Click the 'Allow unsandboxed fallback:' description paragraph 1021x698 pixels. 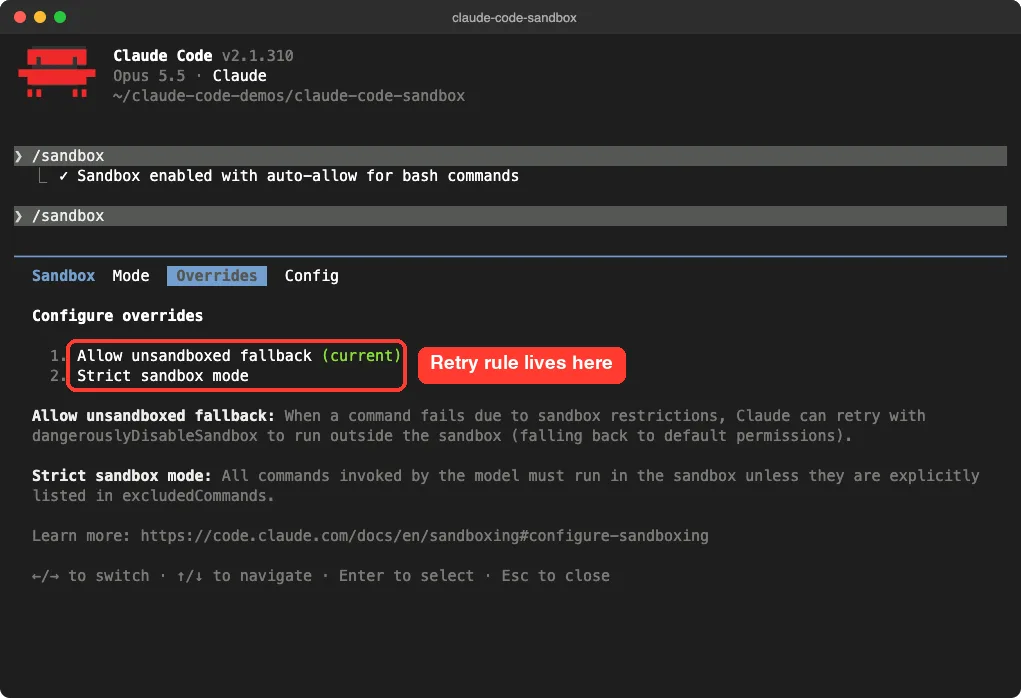[x=479, y=426]
